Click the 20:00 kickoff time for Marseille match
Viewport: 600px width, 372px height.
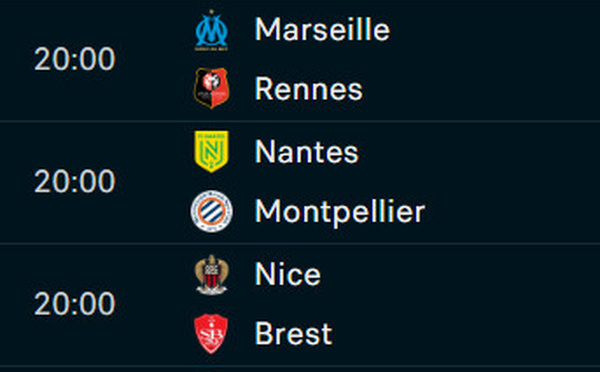[75, 59]
